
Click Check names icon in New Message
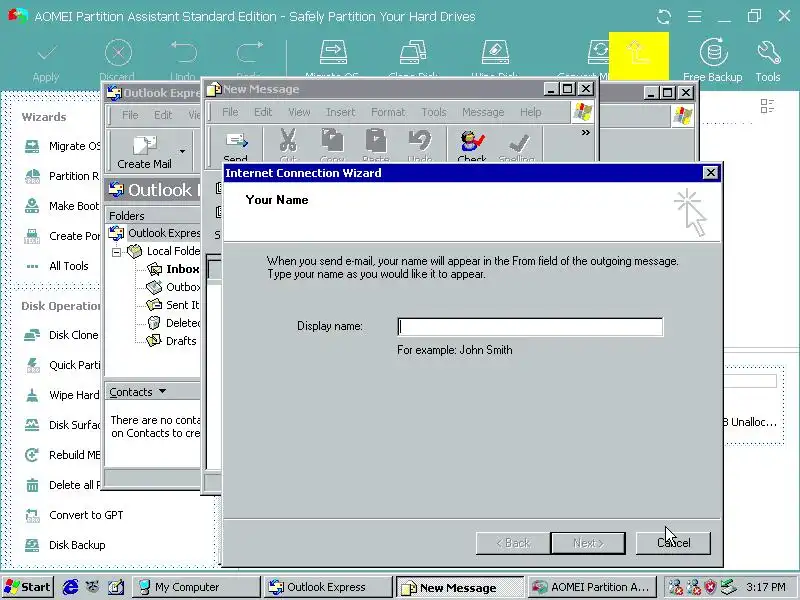point(472,143)
